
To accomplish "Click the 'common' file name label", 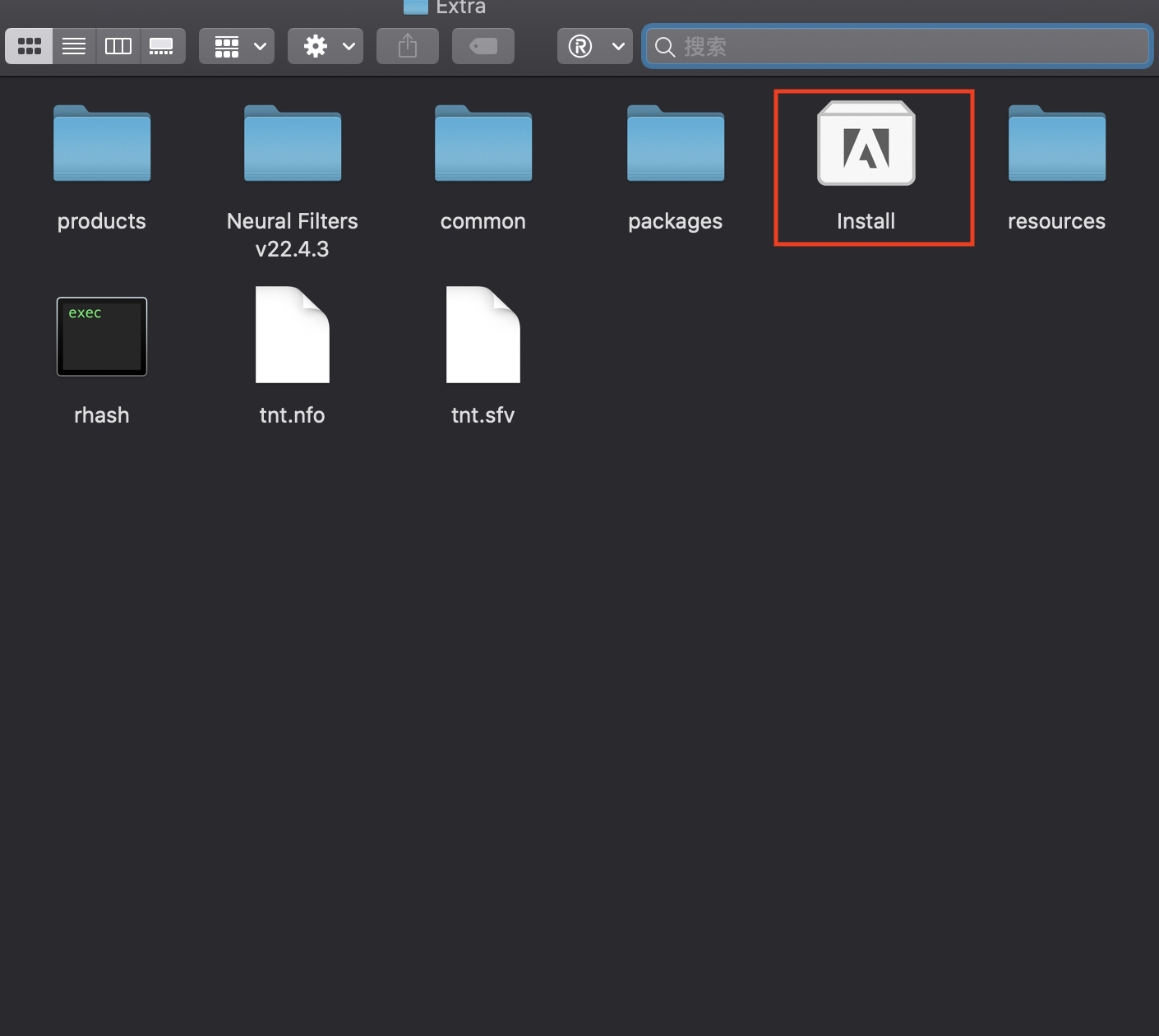I will (x=483, y=221).
